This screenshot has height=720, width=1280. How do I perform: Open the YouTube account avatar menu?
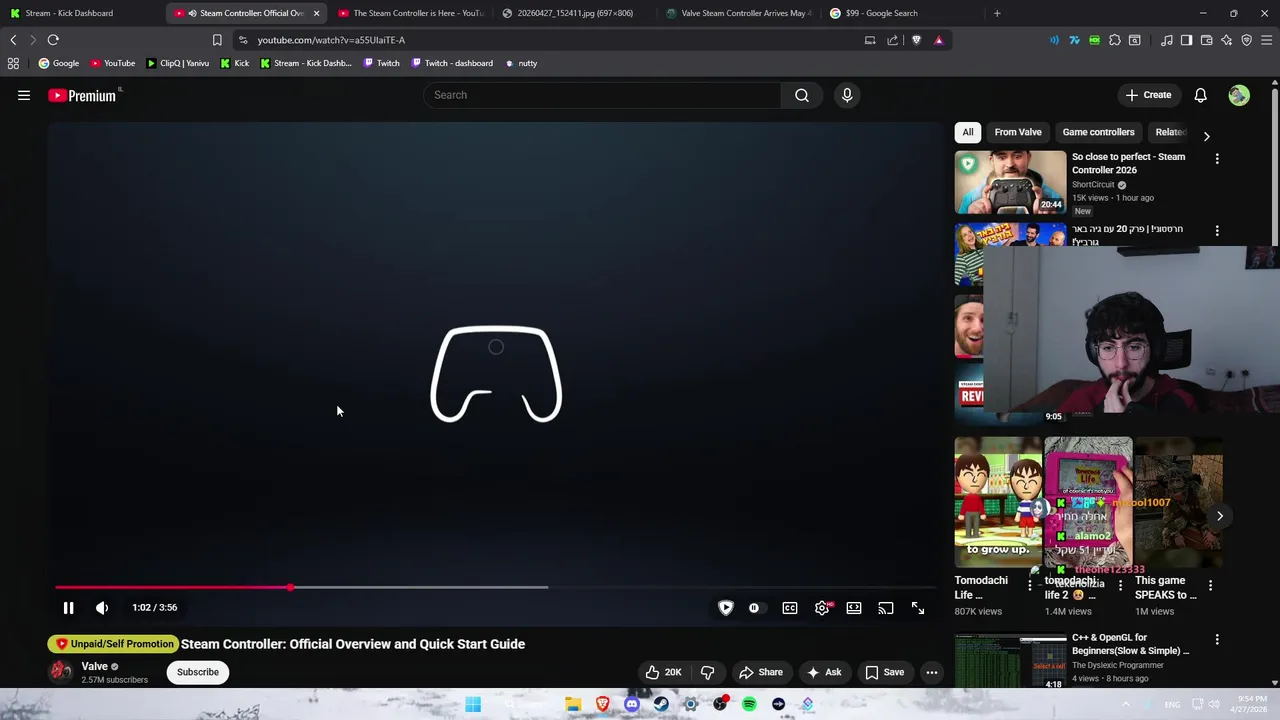[1239, 95]
